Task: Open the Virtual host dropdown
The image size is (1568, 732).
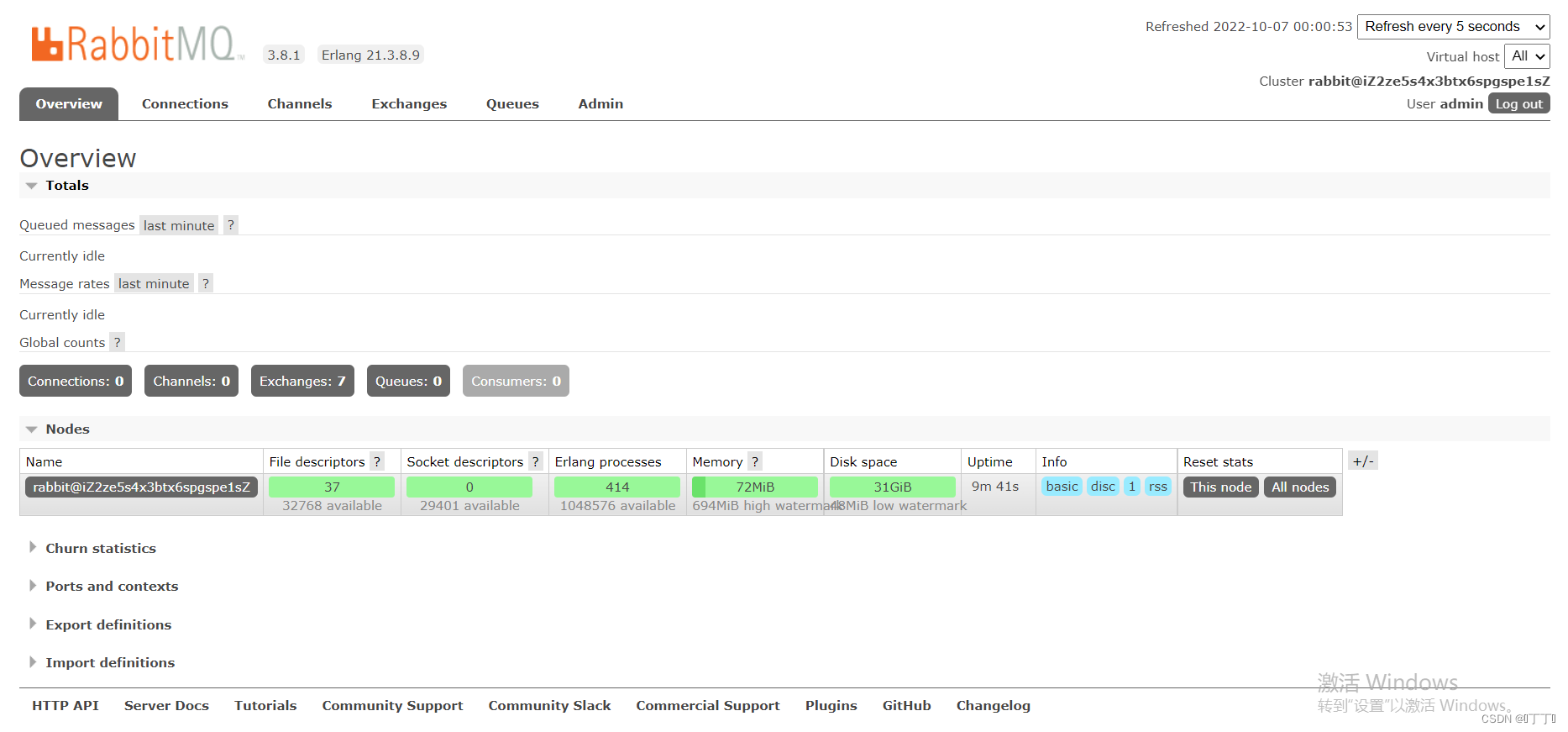Action: (x=1527, y=56)
